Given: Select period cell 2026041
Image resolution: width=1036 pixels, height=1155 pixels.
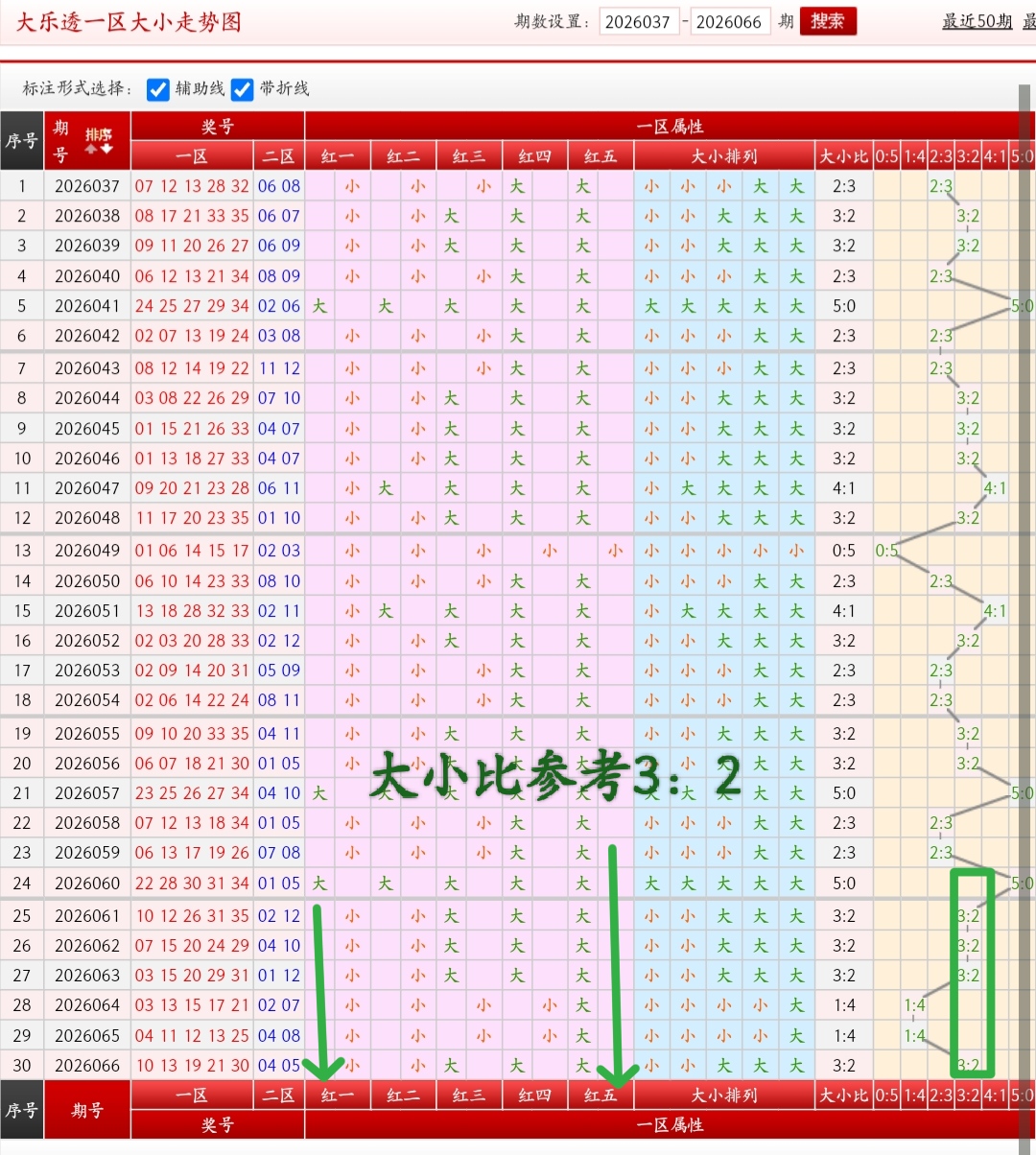Looking at the screenshot, I should click(x=87, y=306).
